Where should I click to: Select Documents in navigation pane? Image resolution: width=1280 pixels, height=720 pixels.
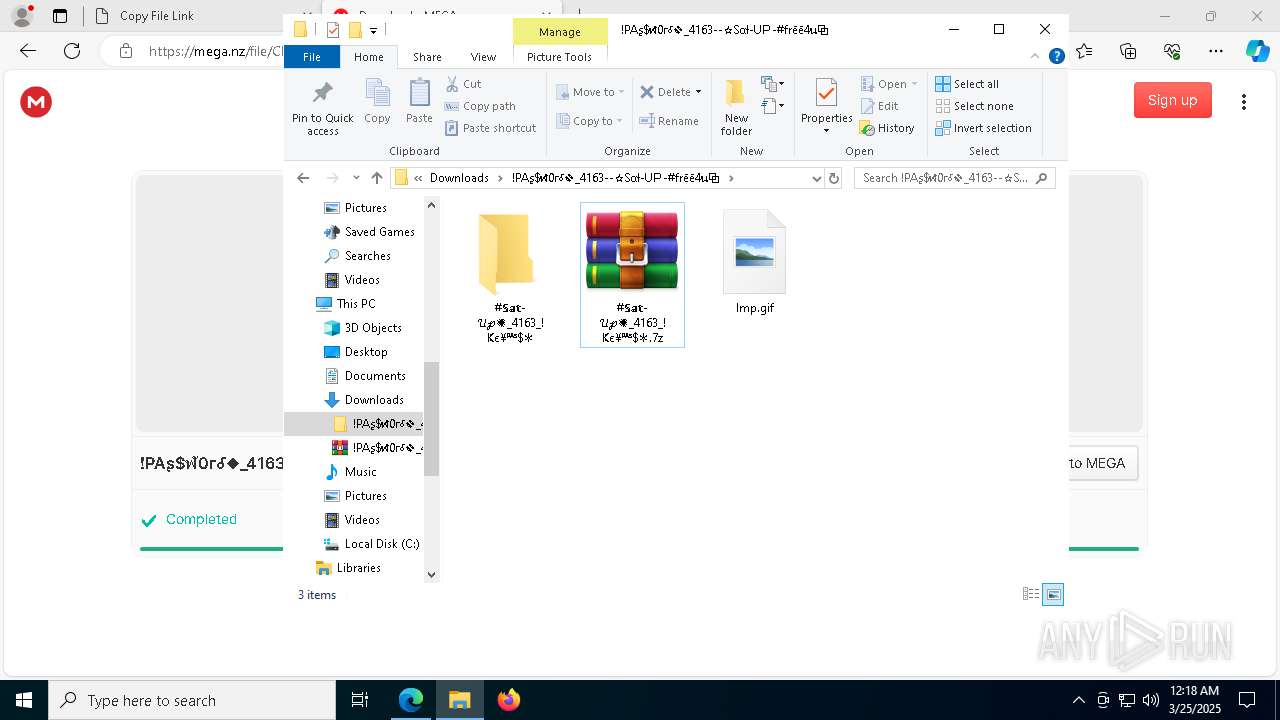click(x=375, y=376)
